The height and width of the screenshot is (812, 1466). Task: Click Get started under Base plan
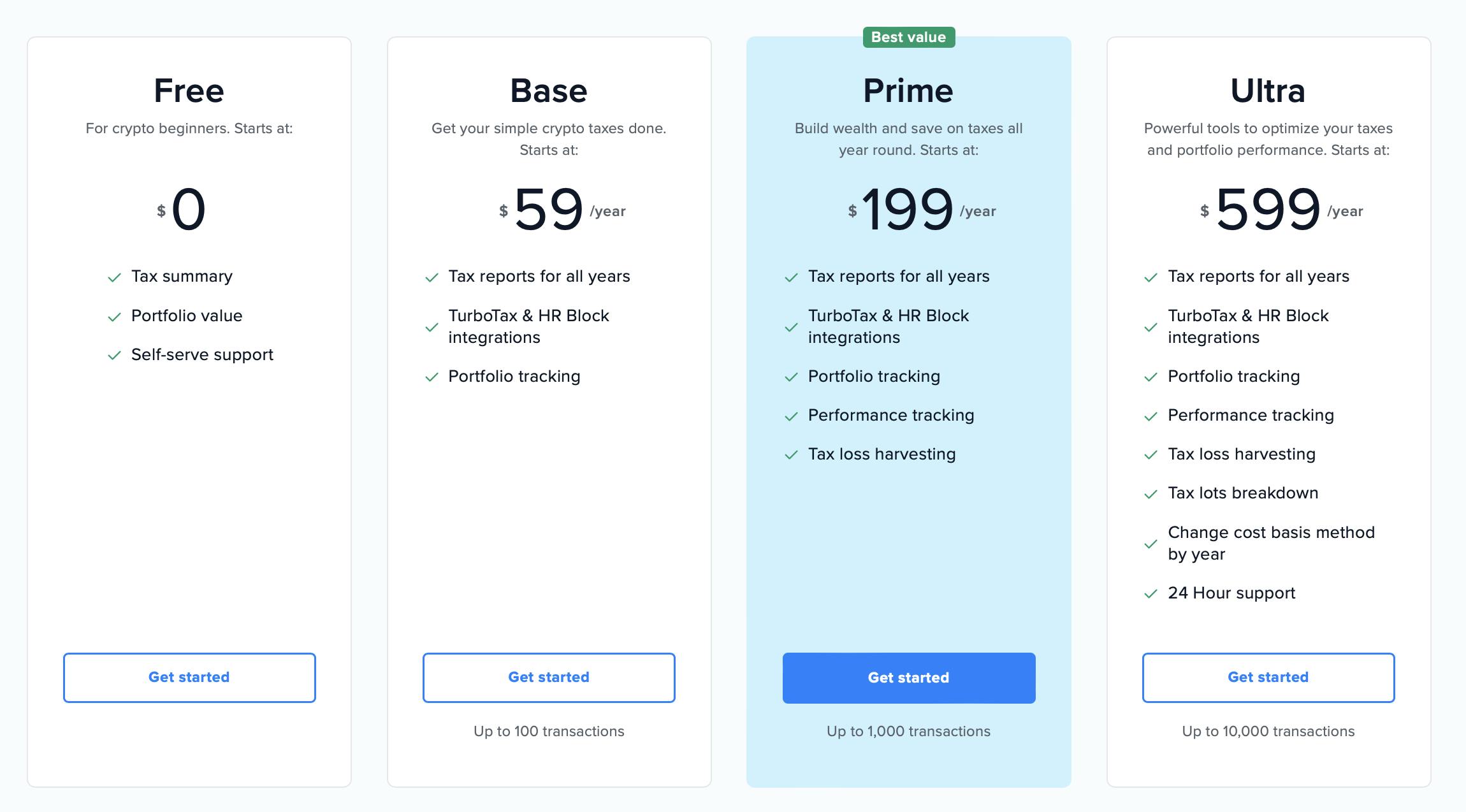pyautogui.click(x=549, y=677)
